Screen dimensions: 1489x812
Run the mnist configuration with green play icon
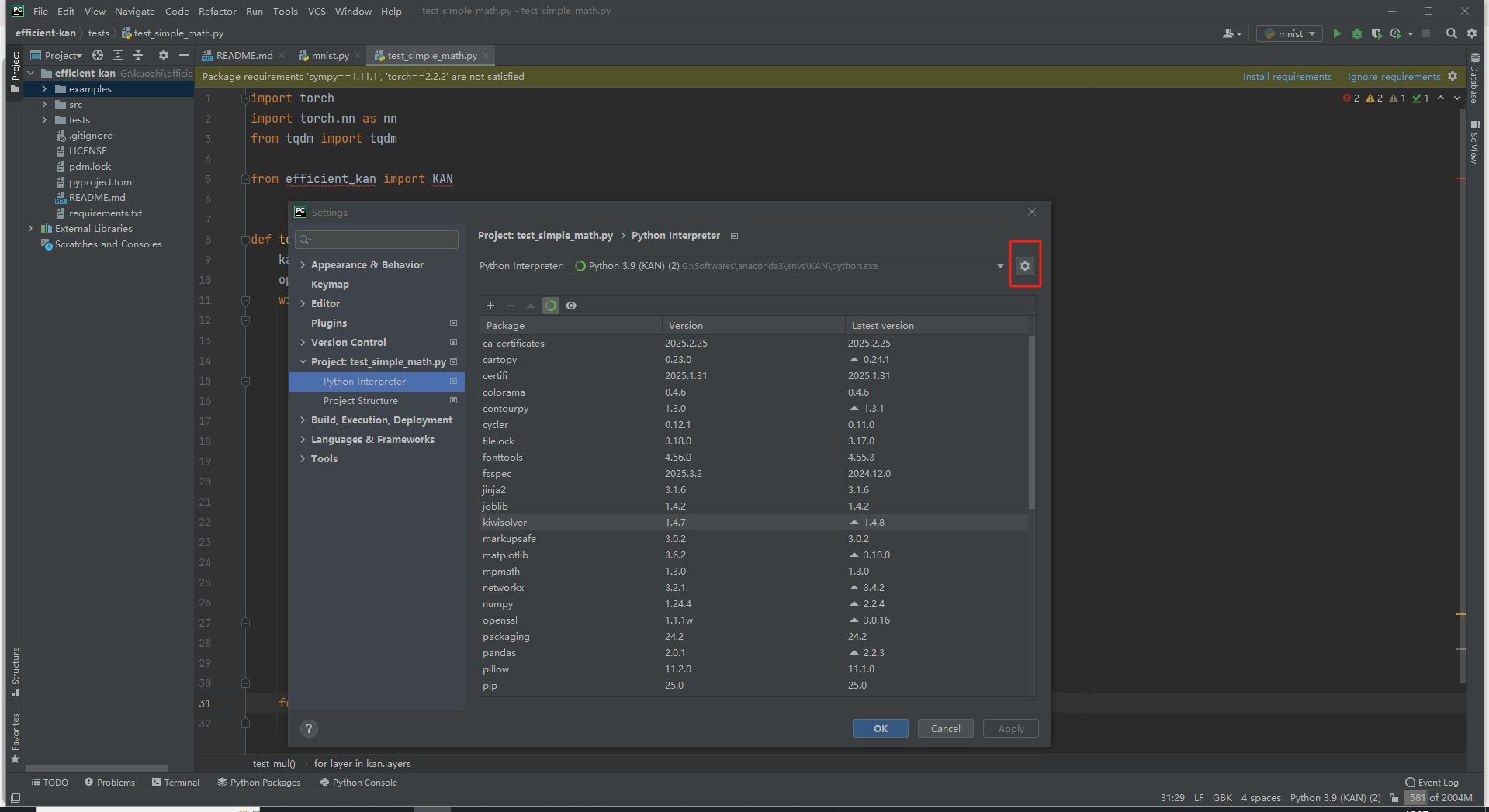coord(1337,33)
